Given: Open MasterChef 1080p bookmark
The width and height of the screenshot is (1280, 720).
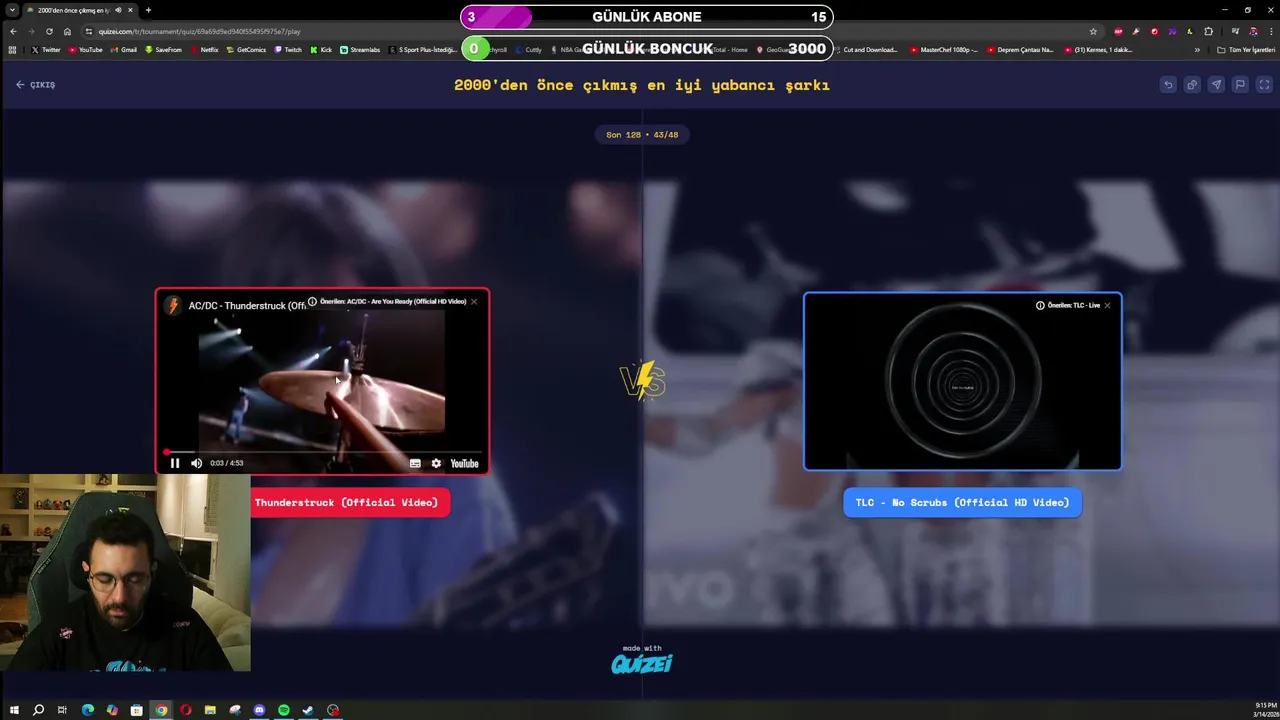Looking at the screenshot, I should click(943, 50).
